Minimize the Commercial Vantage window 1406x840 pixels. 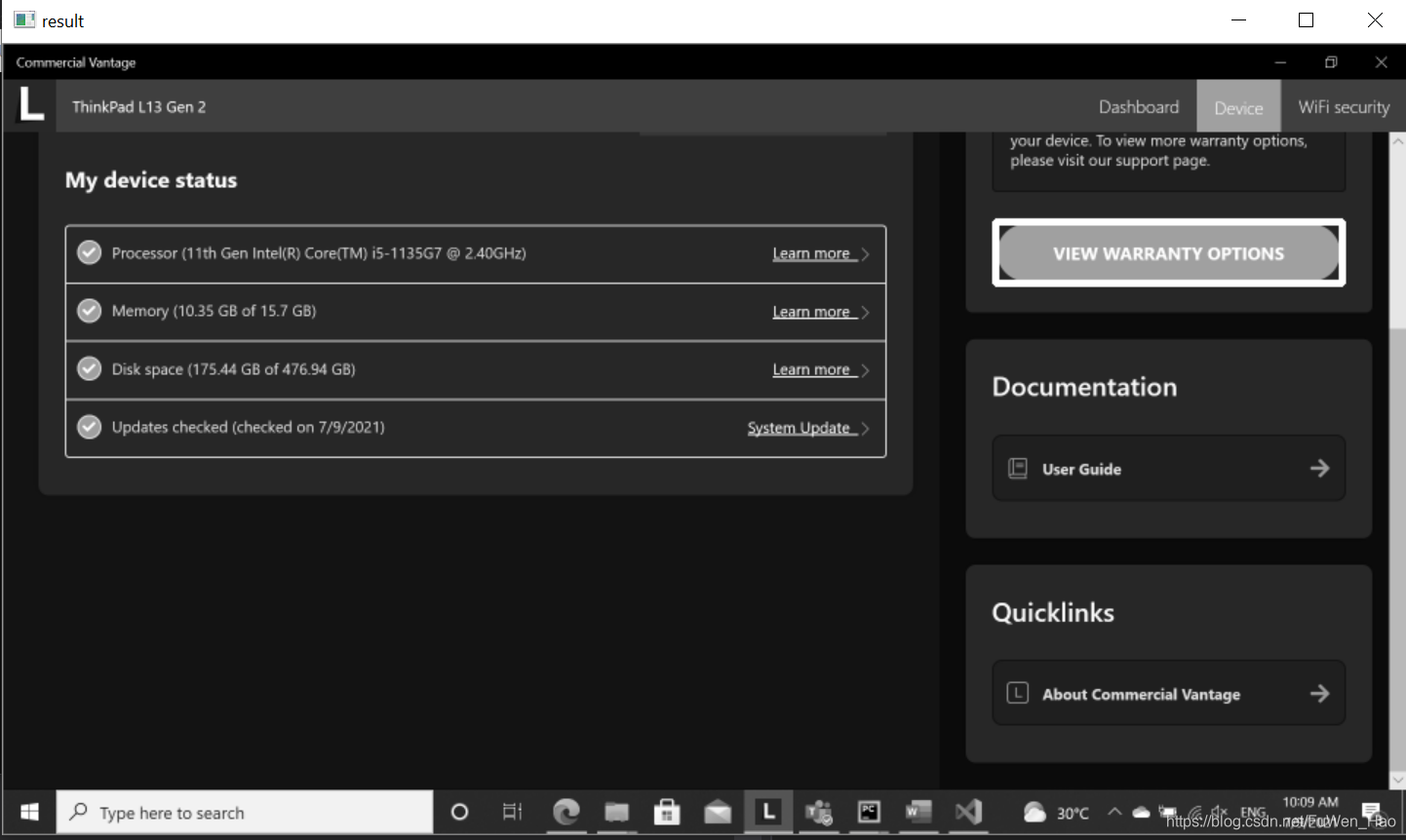[1280, 62]
